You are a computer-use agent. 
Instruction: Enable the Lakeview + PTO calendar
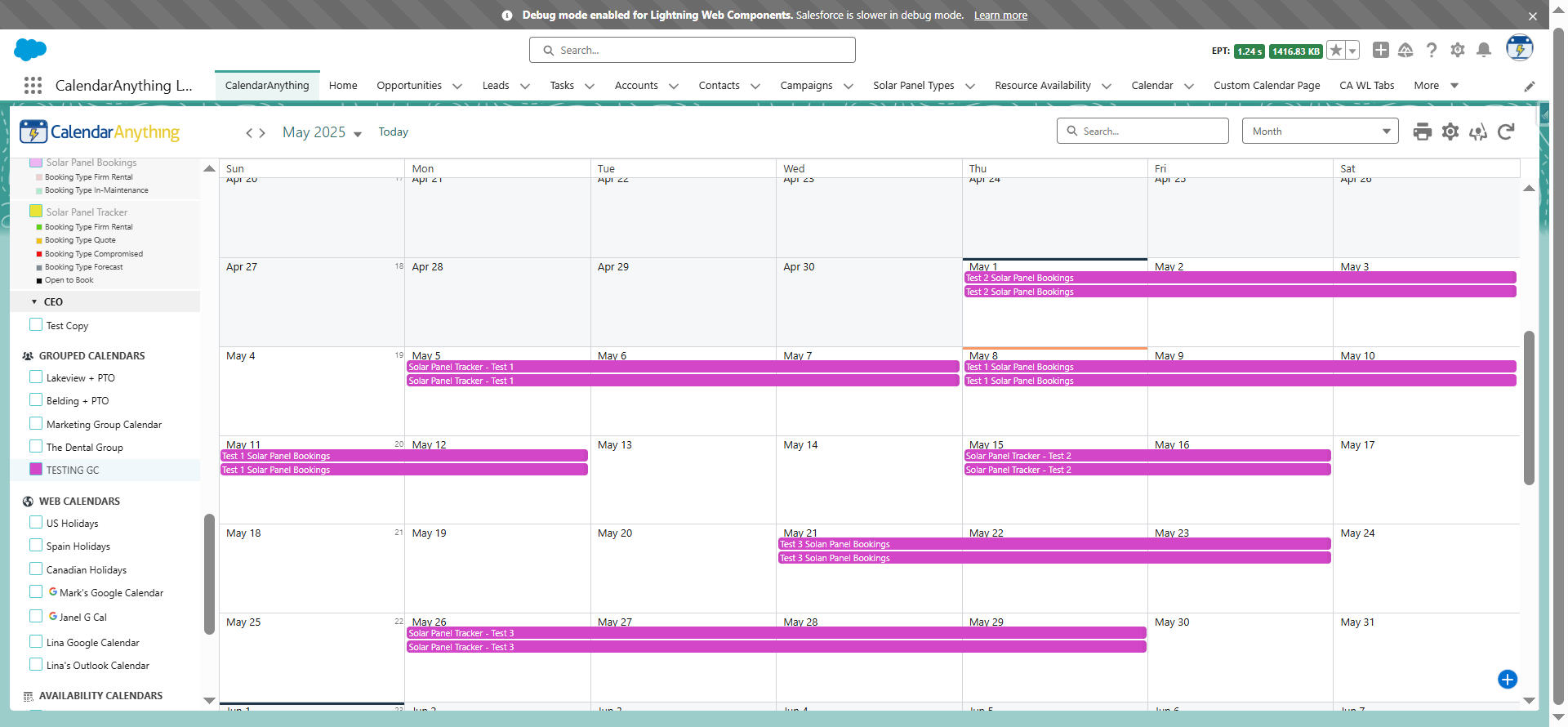(36, 377)
